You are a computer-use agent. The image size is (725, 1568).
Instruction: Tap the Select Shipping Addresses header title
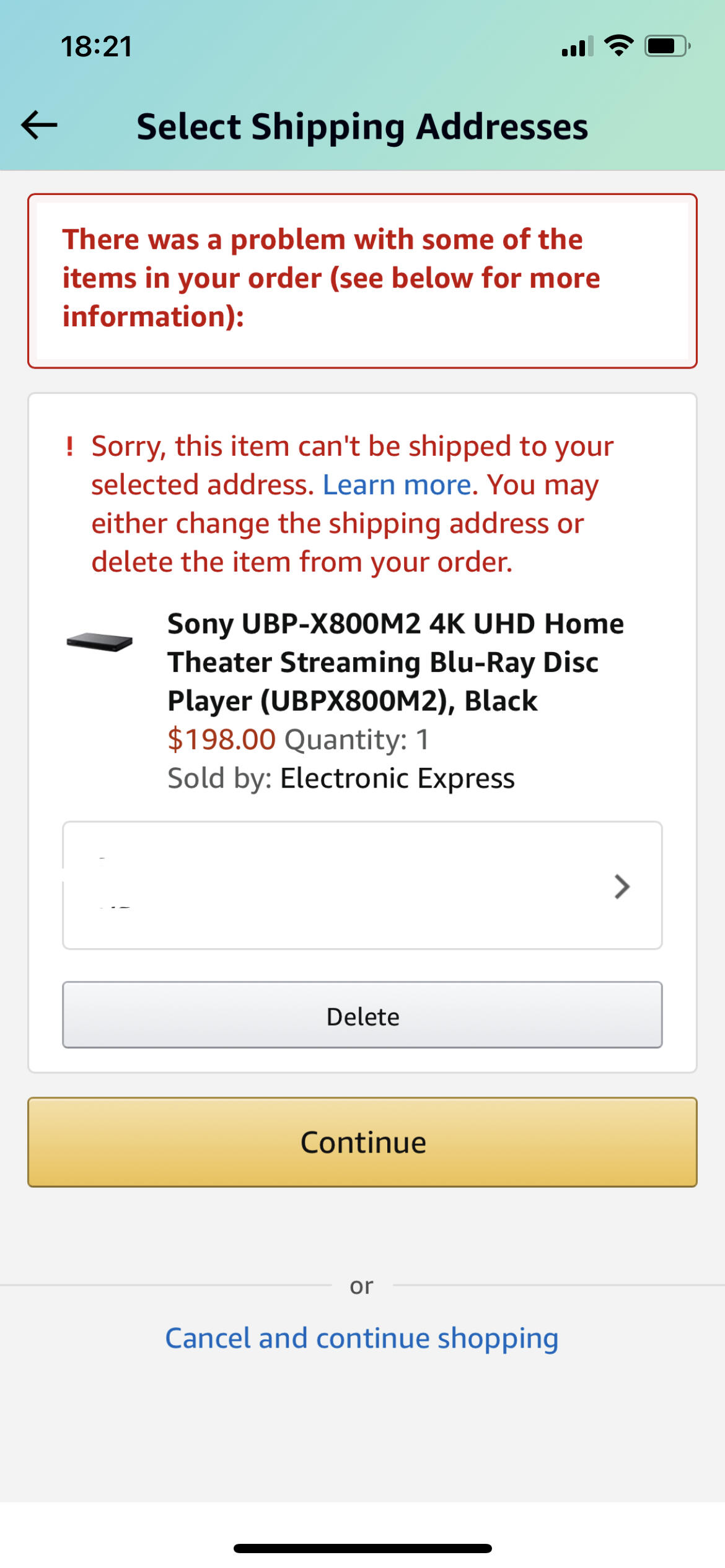(x=362, y=127)
